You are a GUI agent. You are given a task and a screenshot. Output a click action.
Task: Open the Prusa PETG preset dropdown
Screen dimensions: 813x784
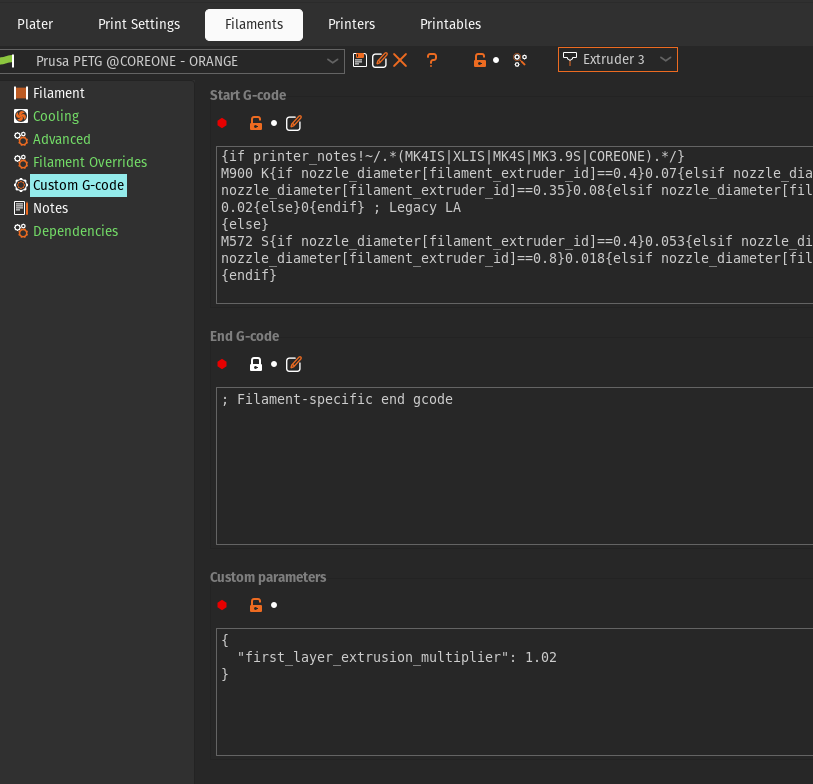pos(185,61)
